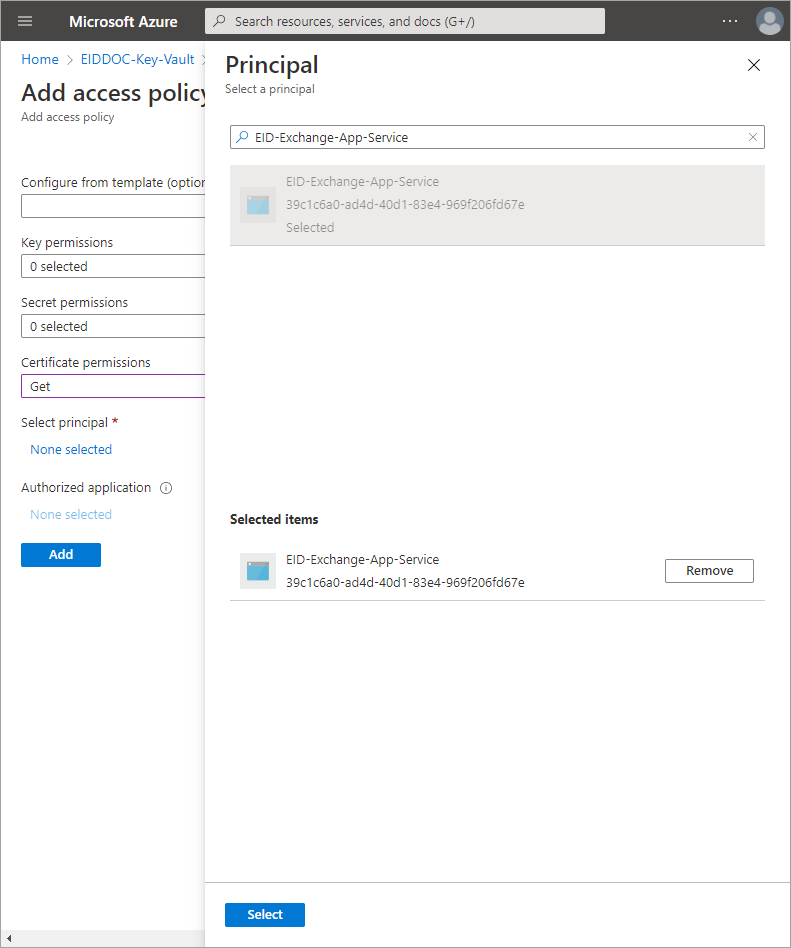Clear the principal search box text

753,137
